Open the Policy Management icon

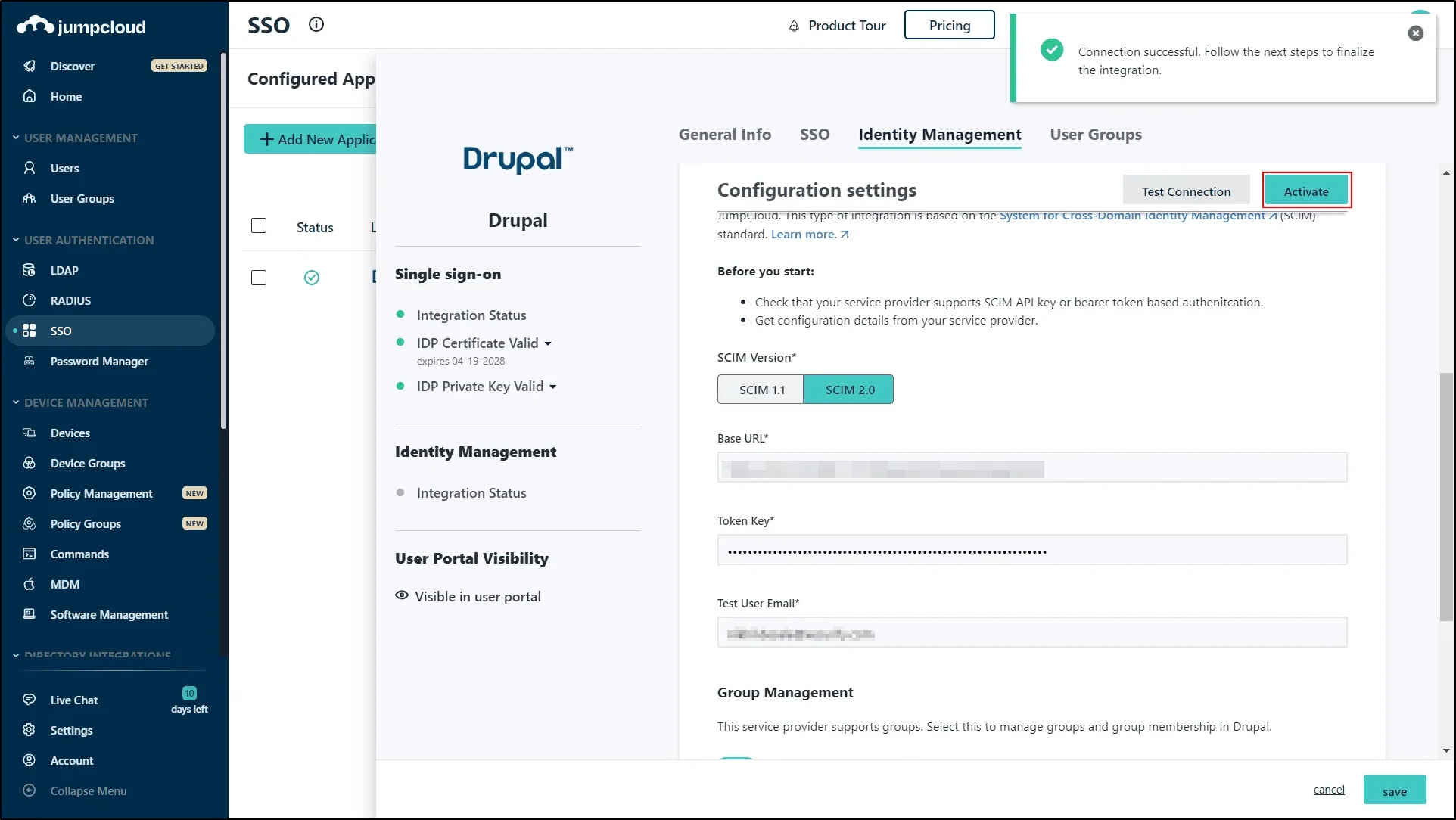30,493
